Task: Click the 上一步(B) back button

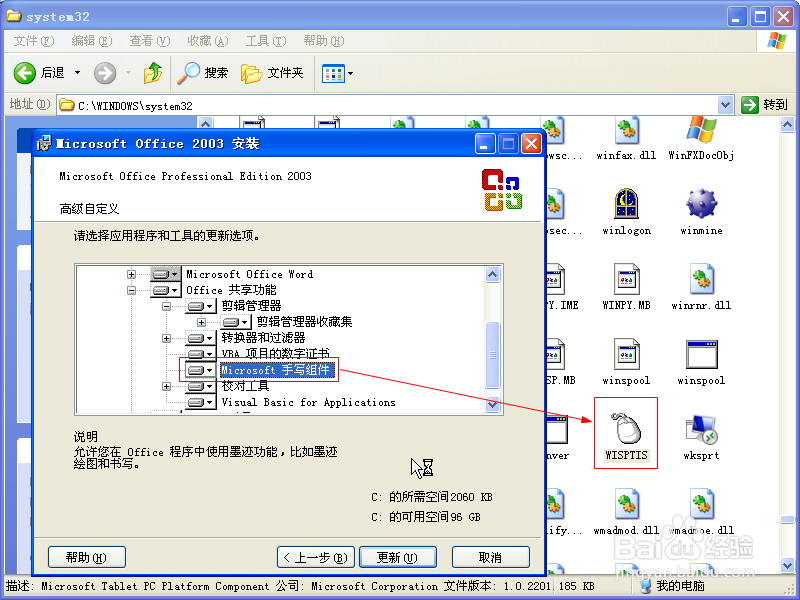Action: pos(316,557)
